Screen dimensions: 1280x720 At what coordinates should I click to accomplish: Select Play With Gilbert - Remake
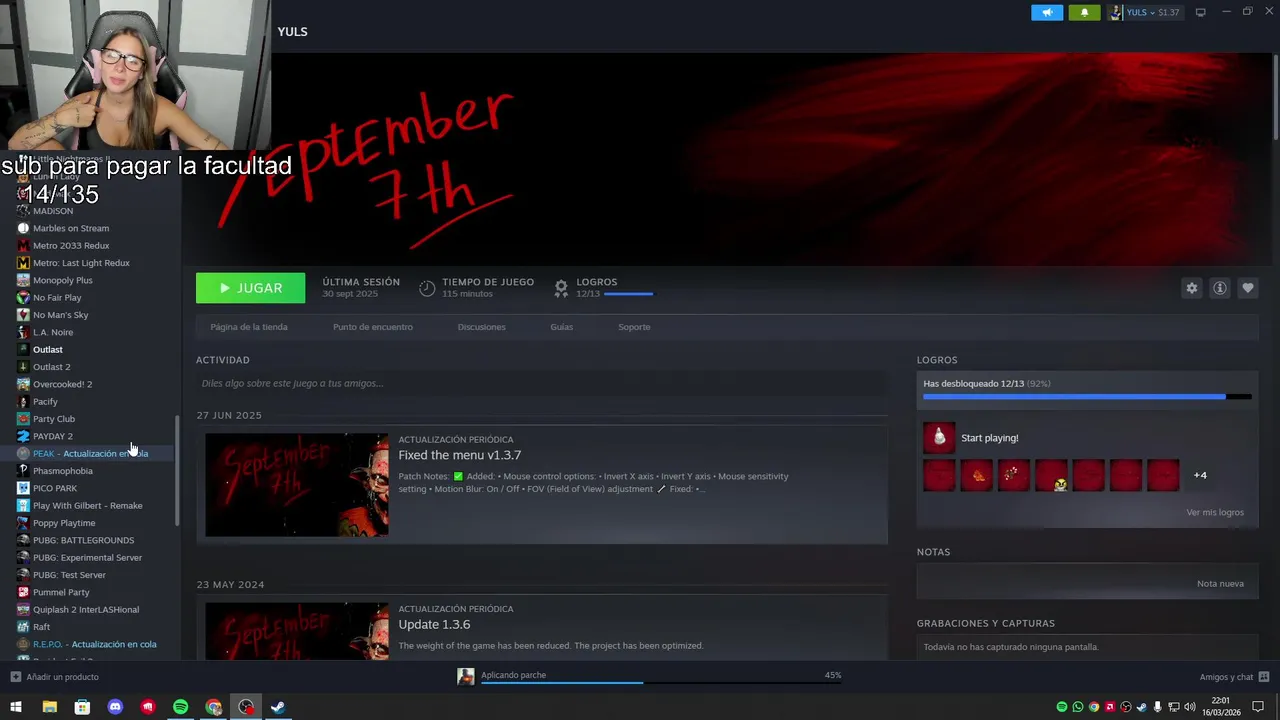tap(87, 505)
